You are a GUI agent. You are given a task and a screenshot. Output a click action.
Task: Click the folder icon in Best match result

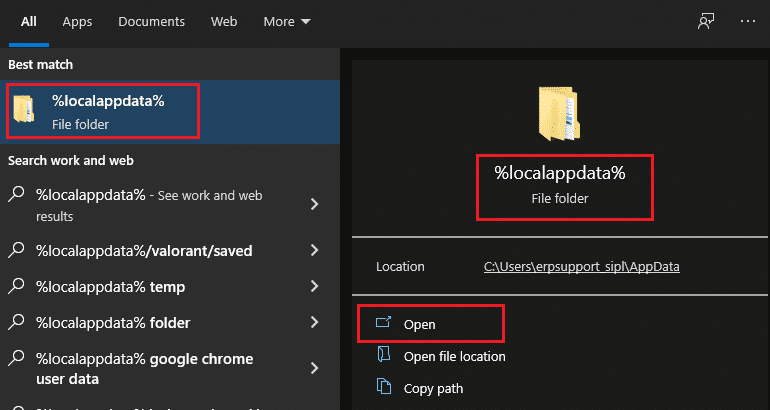point(24,109)
